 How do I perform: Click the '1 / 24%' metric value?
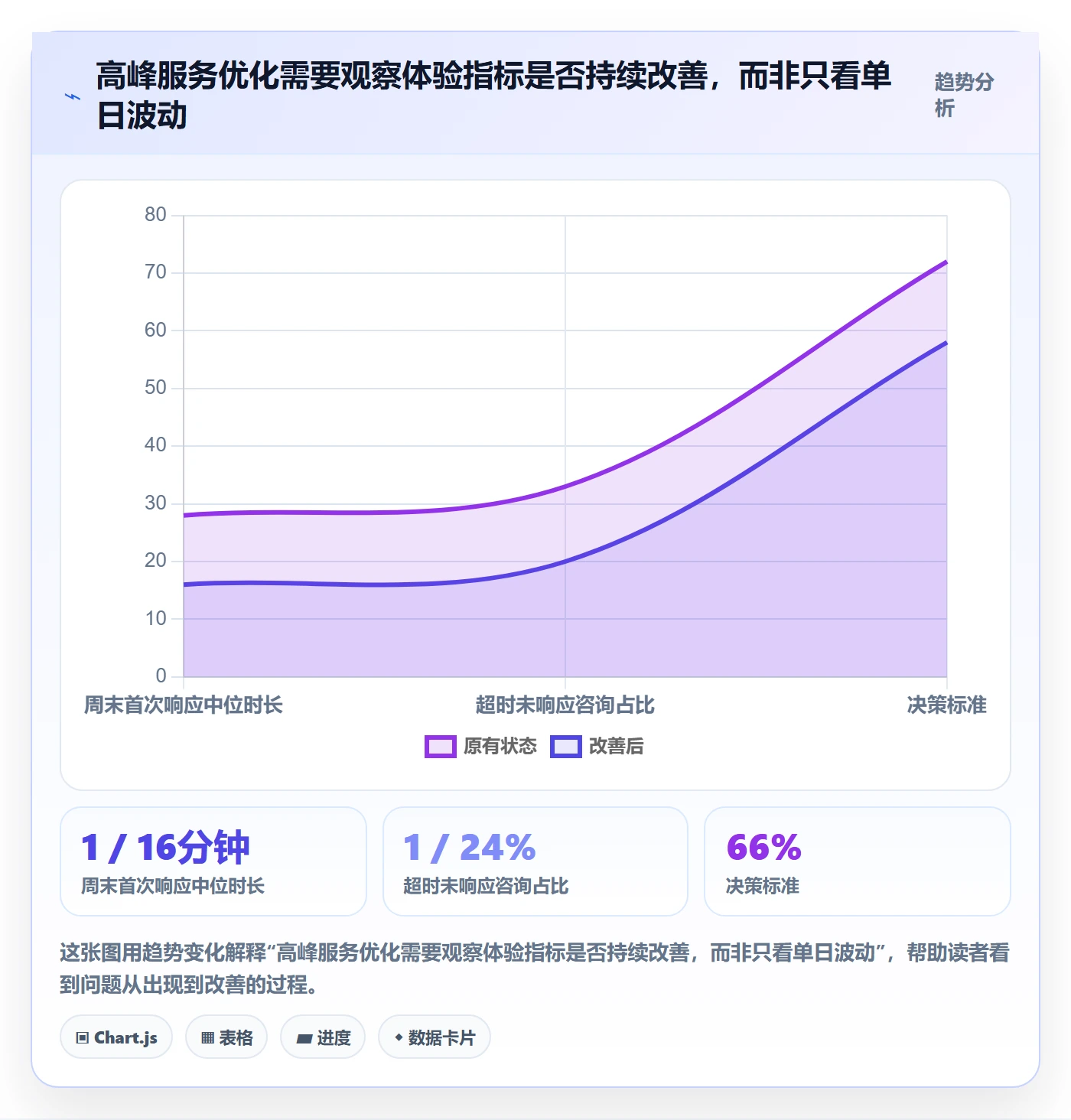(x=469, y=848)
